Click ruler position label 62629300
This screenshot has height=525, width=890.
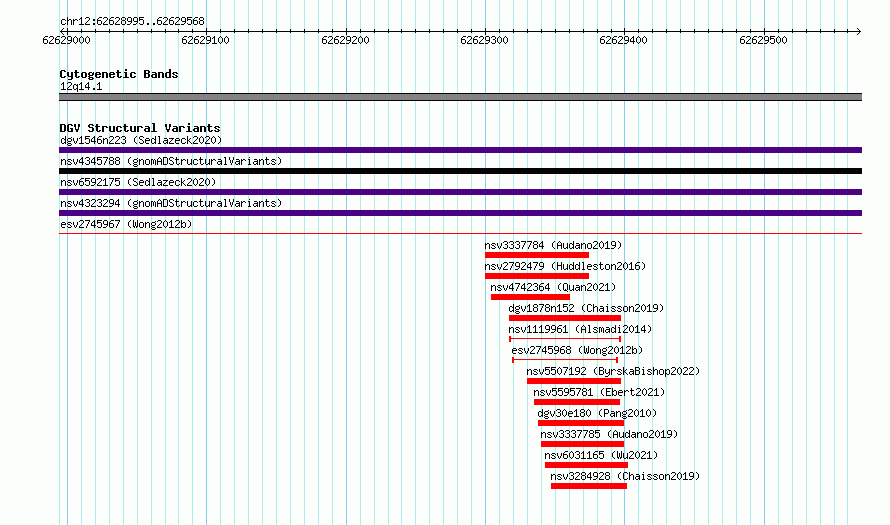pyautogui.click(x=484, y=40)
